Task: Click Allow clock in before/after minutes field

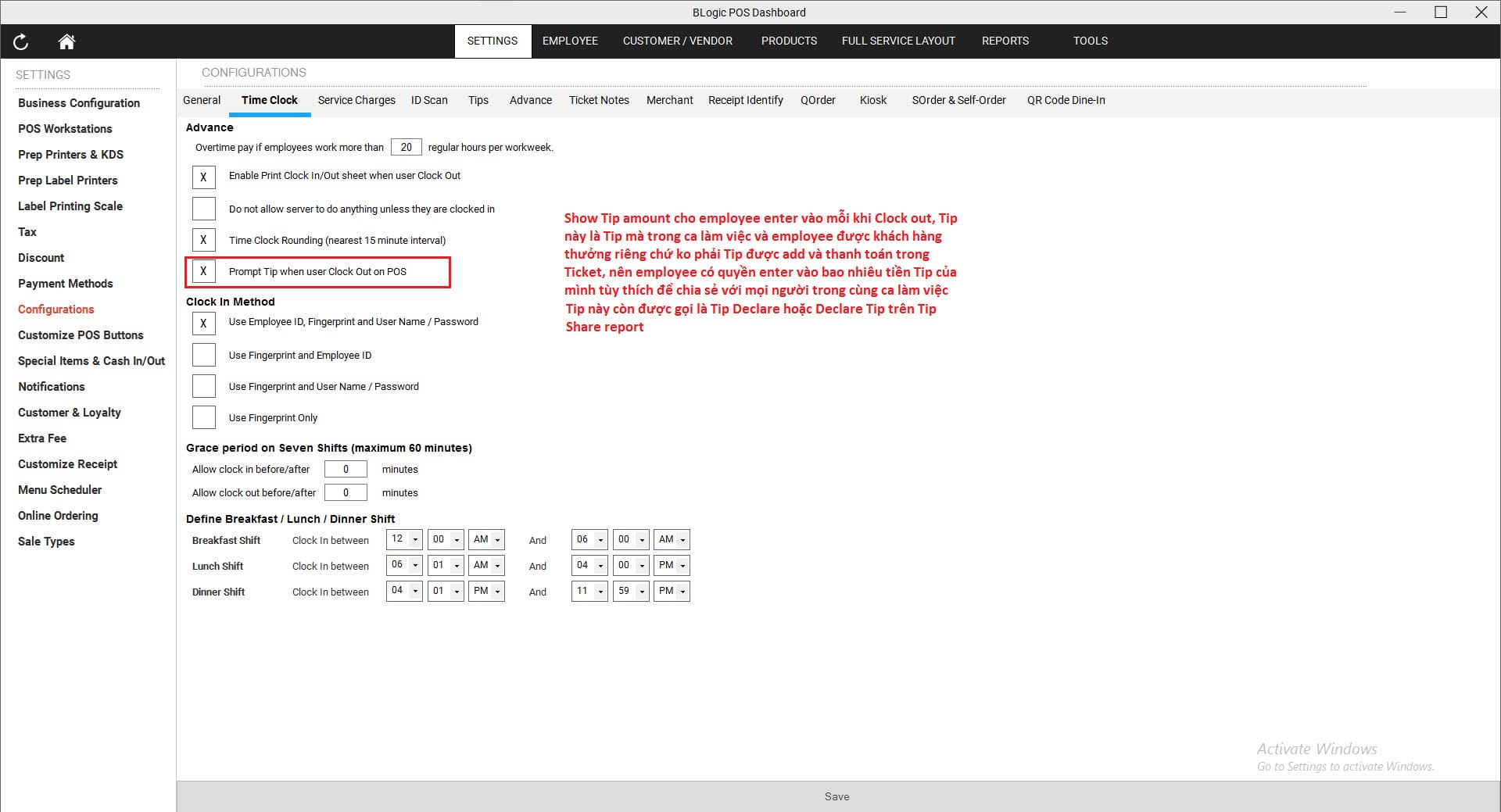Action: 346,469
